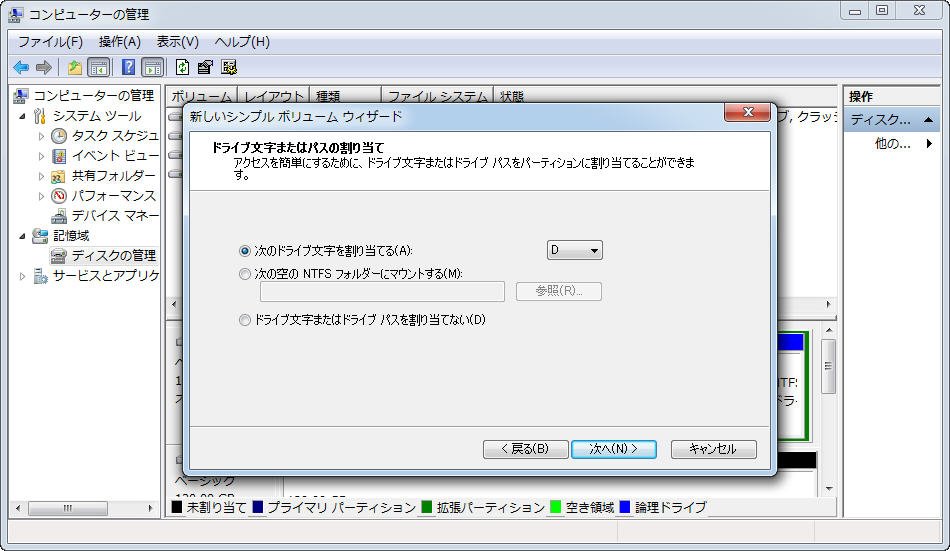Open the Help toolbar icon
The height and width of the screenshot is (551, 950).
[128, 67]
